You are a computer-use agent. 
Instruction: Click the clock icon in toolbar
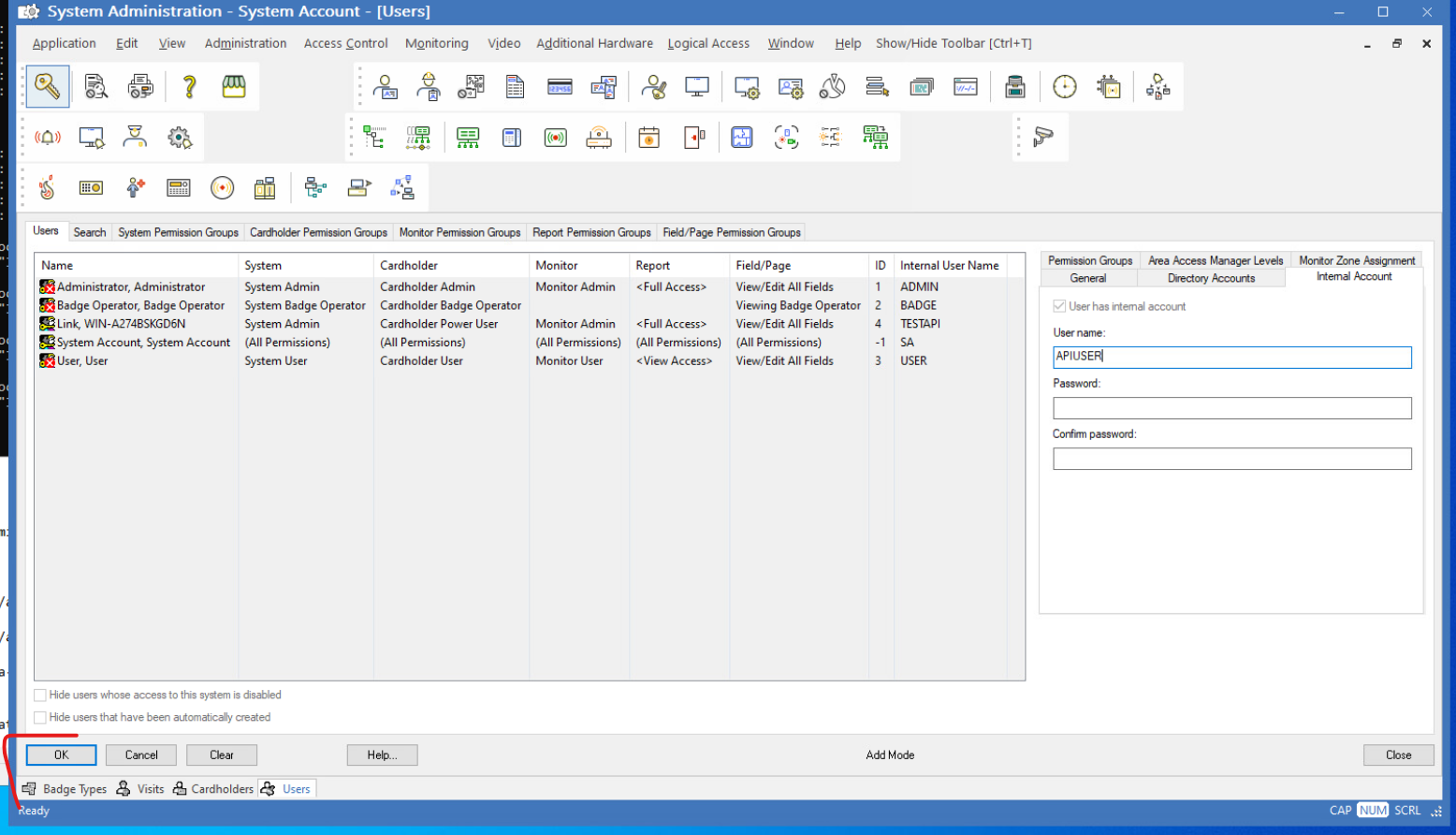click(x=1064, y=87)
